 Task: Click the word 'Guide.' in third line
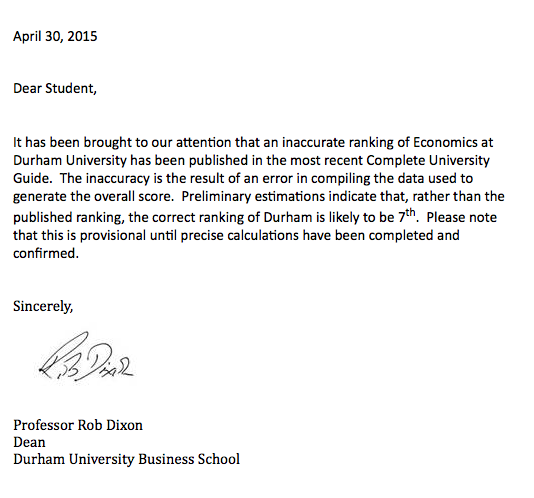33,178
